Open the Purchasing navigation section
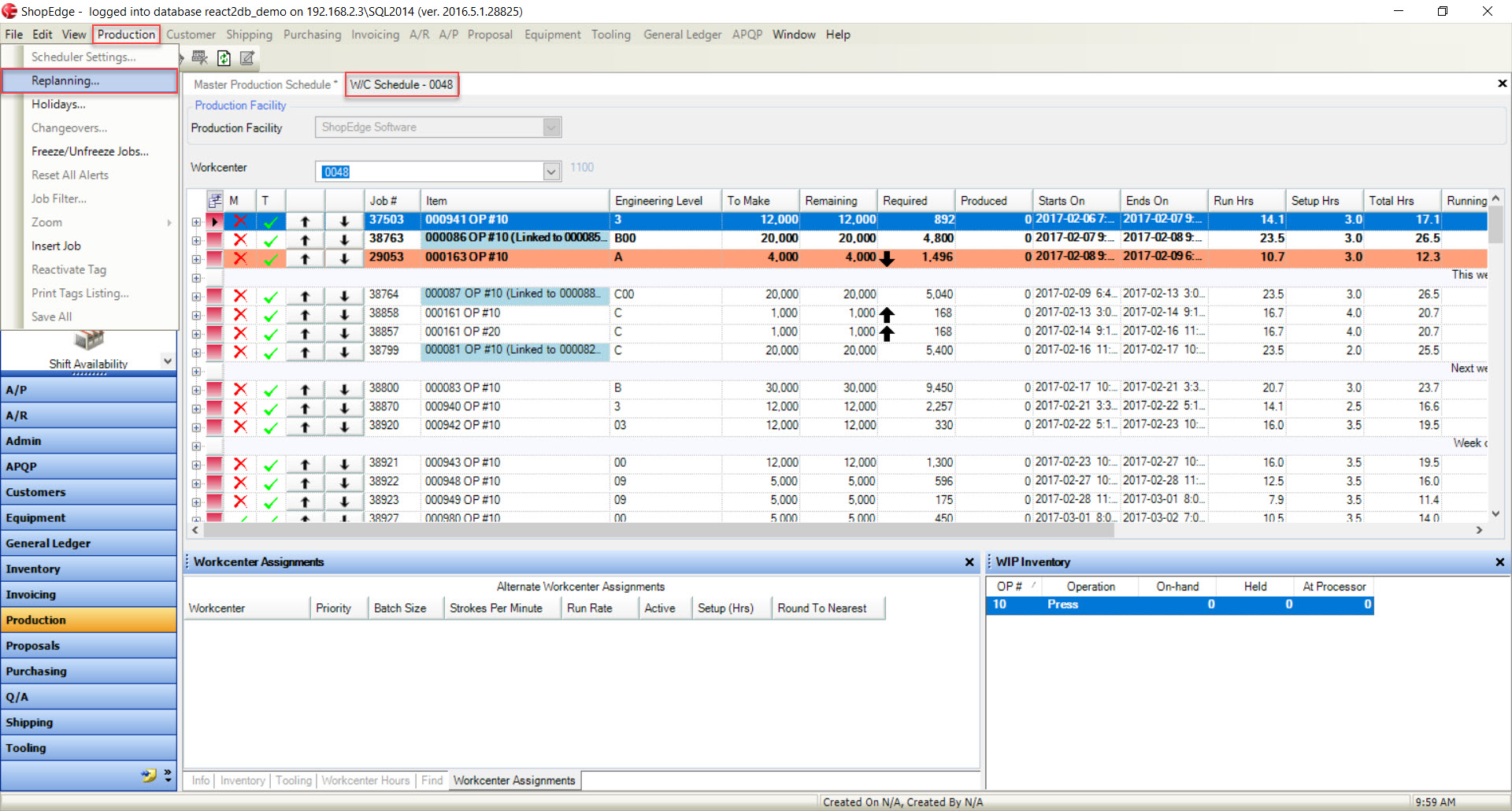The height and width of the screenshot is (811, 1512). pyautogui.click(x=88, y=671)
